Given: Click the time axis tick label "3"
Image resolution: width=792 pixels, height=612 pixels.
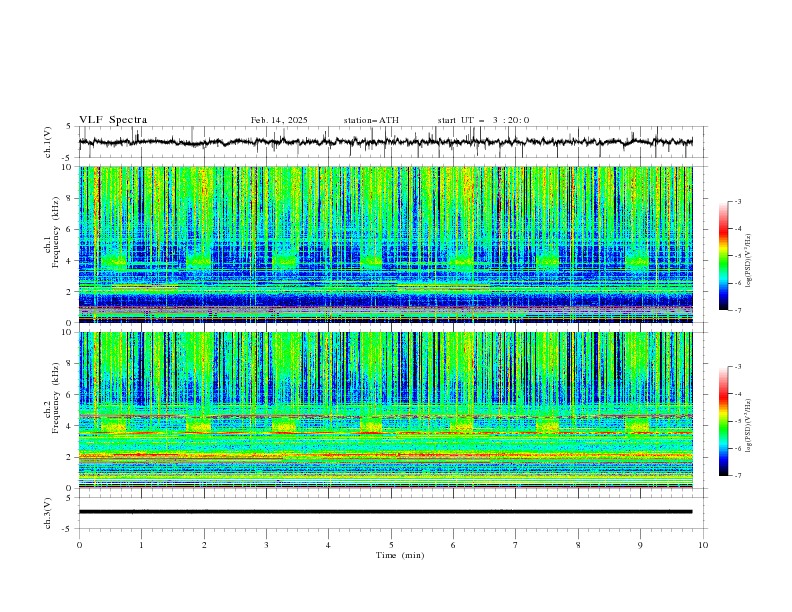Looking at the screenshot, I should click(x=266, y=545).
